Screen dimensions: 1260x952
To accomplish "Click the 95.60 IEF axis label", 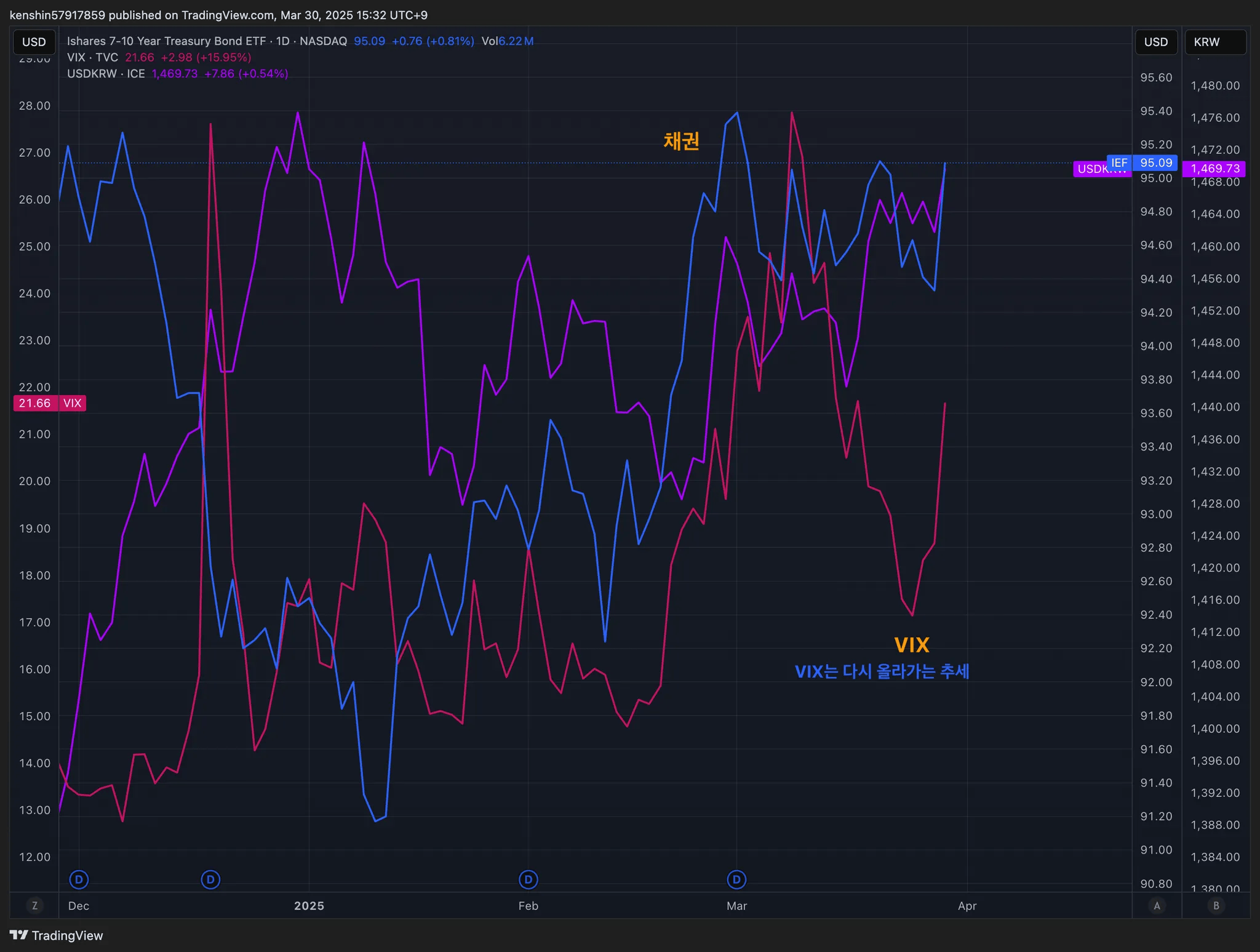I will pyautogui.click(x=1156, y=78).
